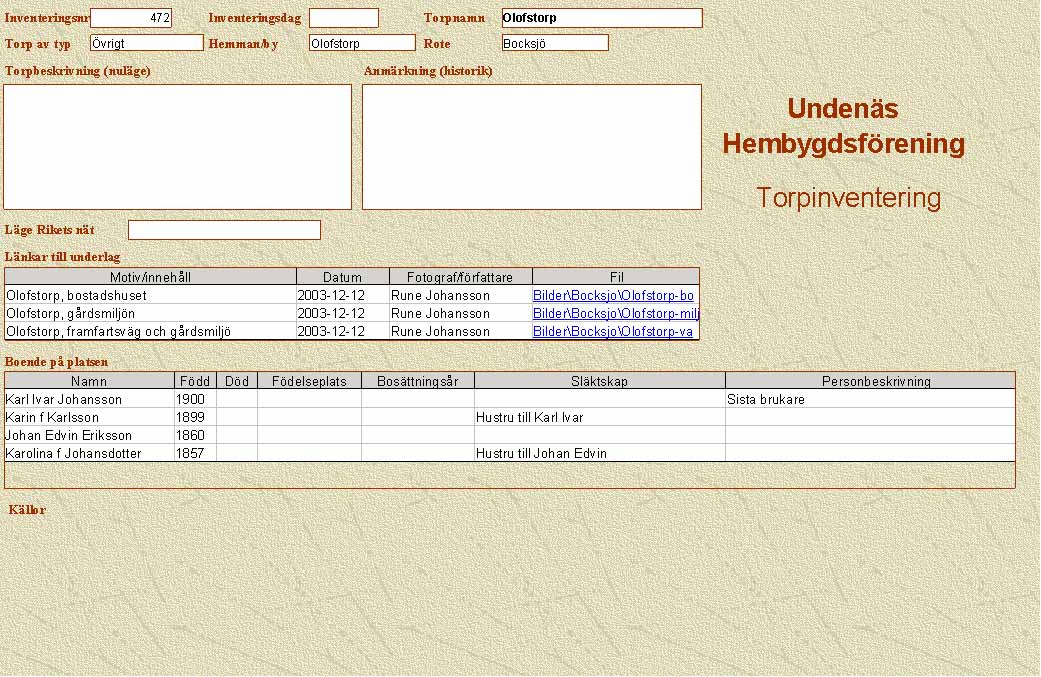Click inside the Anmärkning historik text area
This screenshot has height=677, width=1041.
[531, 147]
